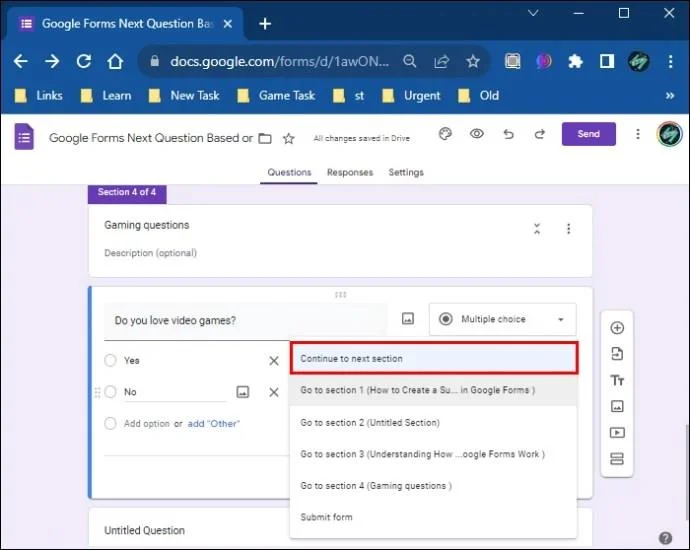
Task: Open the extensions puzzle icon
Action: 575,61
